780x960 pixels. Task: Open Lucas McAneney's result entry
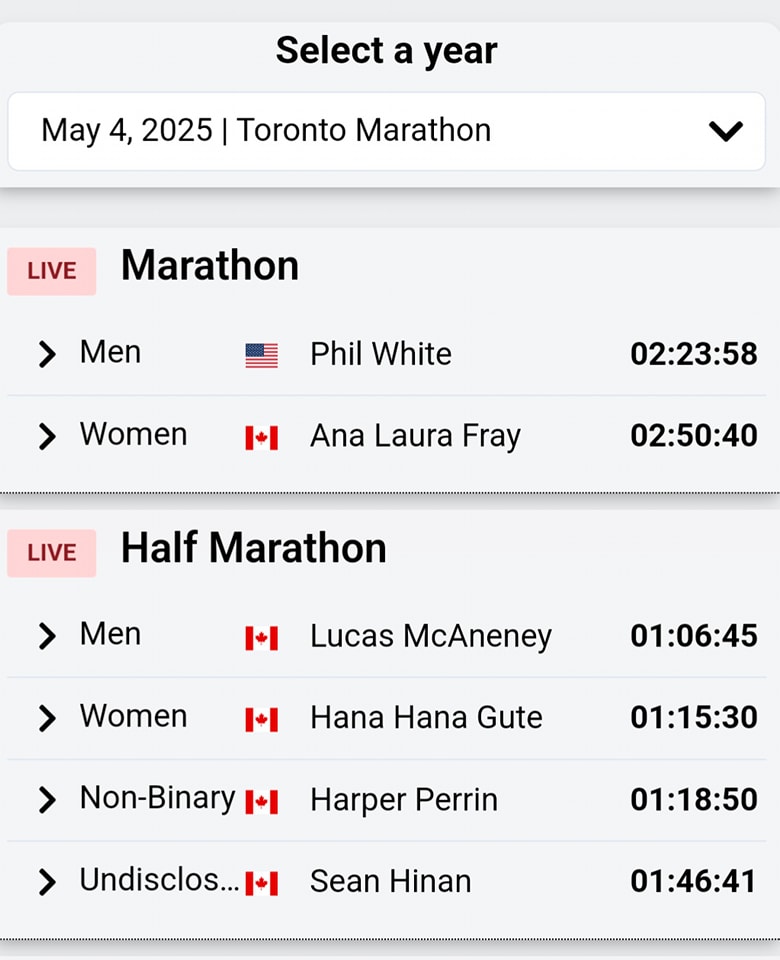(431, 636)
